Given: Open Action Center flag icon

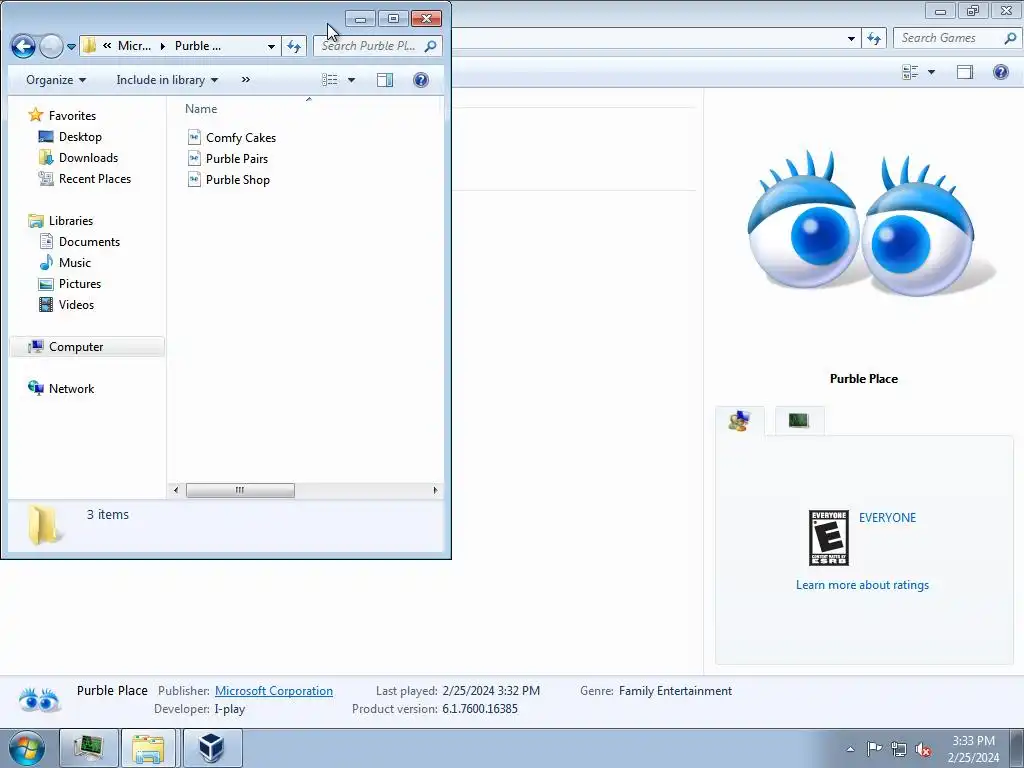Looking at the screenshot, I should (x=874, y=749).
